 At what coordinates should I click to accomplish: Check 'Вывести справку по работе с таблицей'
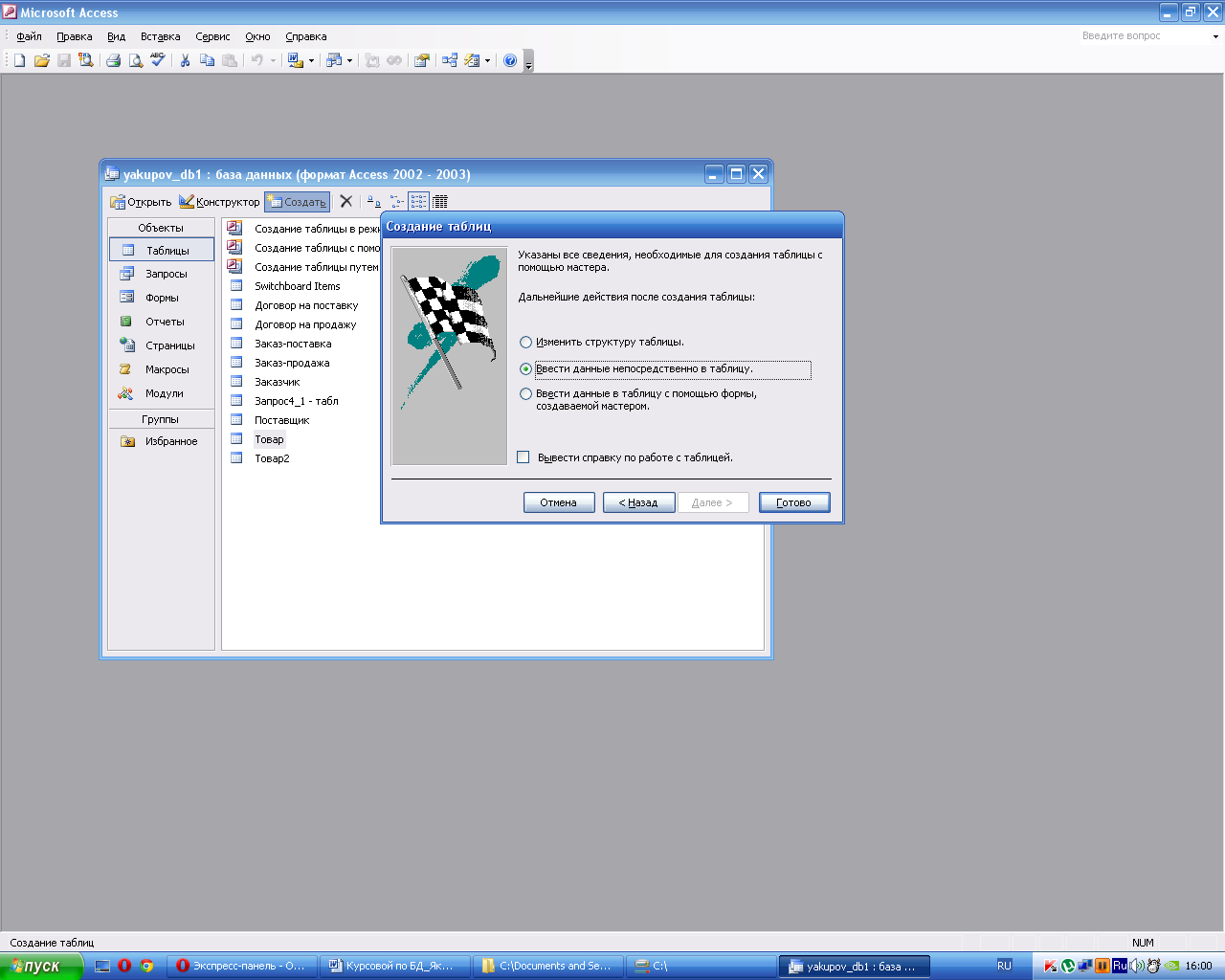(x=523, y=457)
